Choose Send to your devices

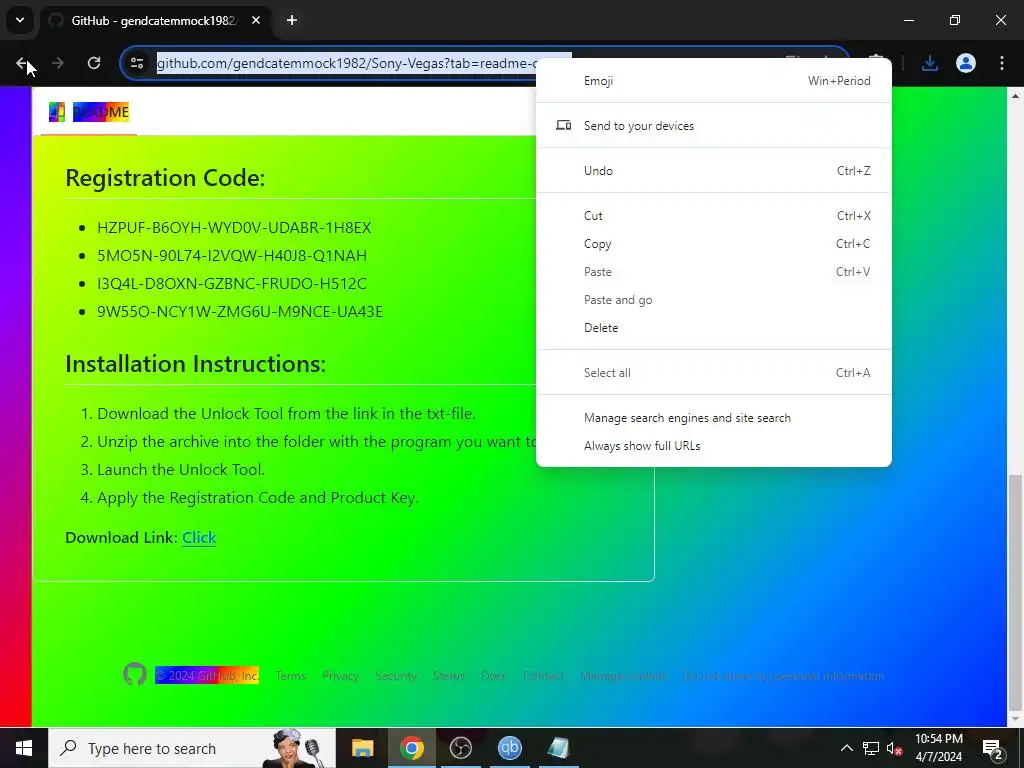(x=714, y=125)
